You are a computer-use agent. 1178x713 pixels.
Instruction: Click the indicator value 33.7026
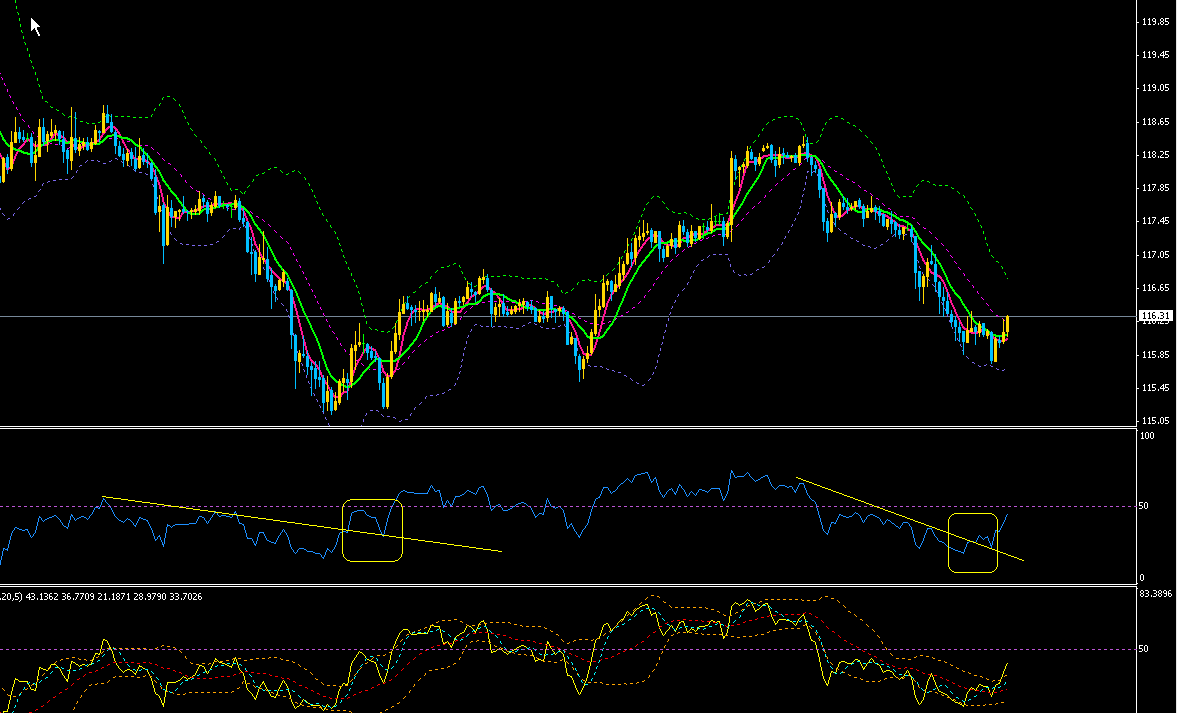[x=186, y=597]
